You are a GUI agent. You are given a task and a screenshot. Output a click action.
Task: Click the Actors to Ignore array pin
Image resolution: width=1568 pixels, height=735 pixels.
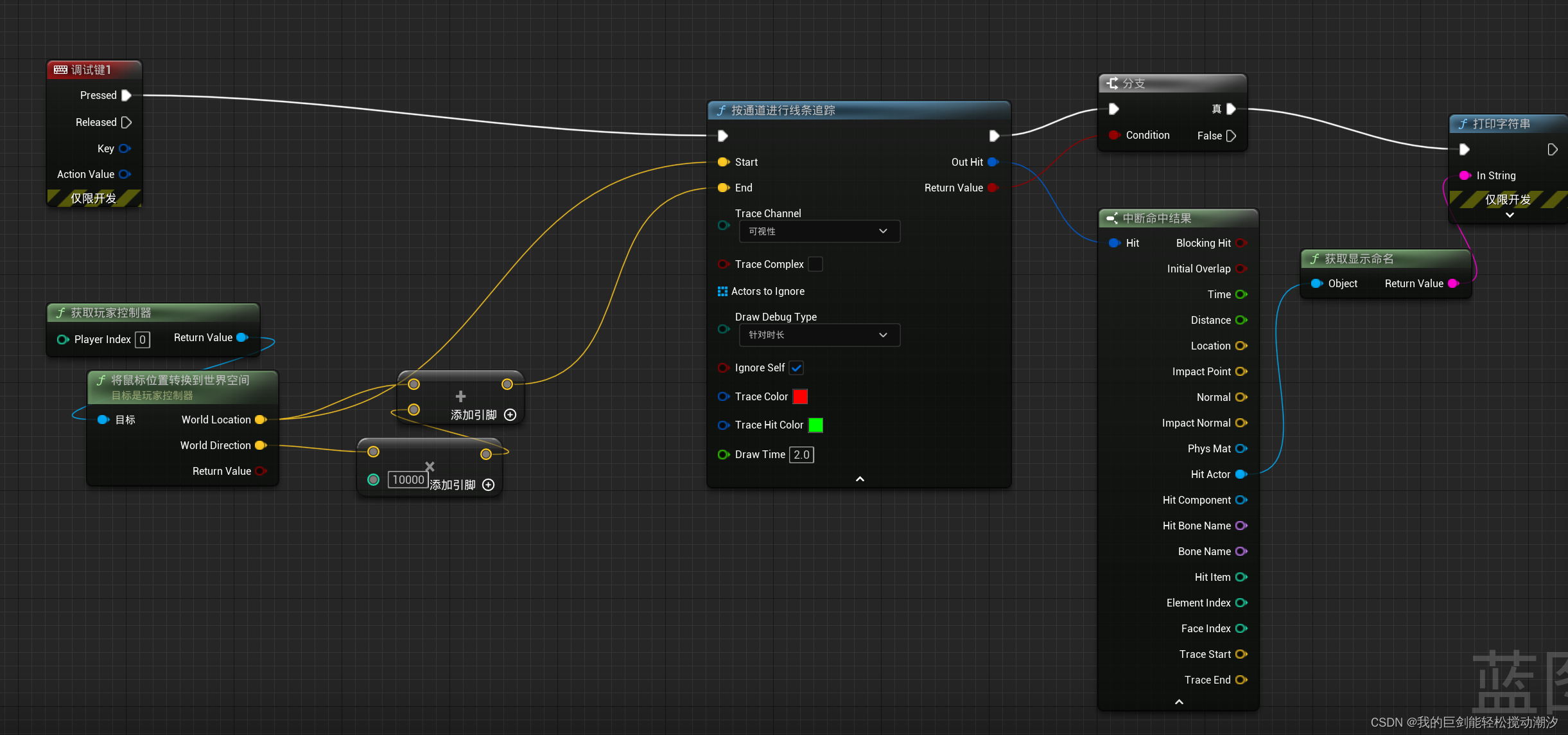click(x=722, y=291)
